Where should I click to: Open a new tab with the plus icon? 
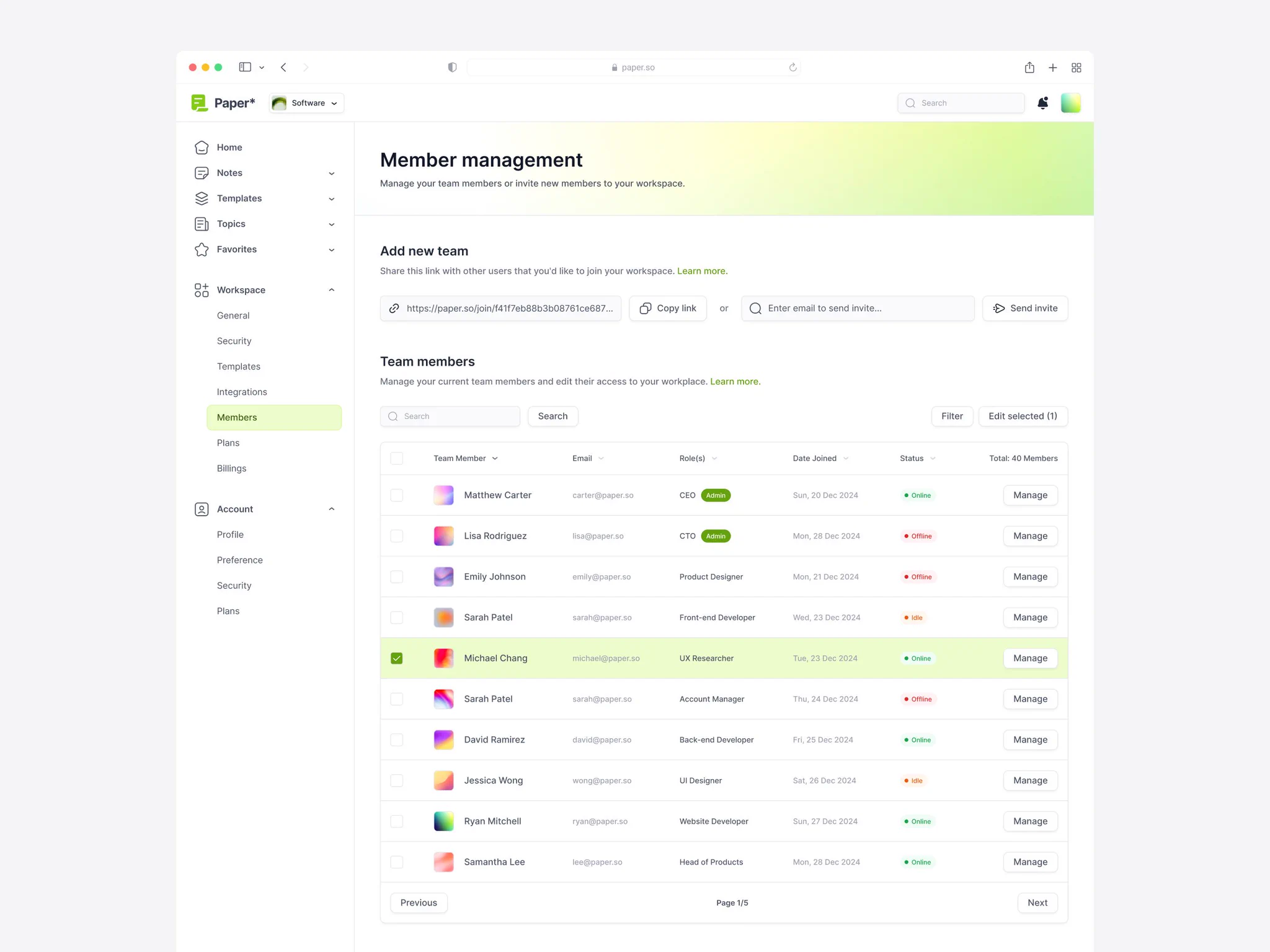pyautogui.click(x=1052, y=68)
